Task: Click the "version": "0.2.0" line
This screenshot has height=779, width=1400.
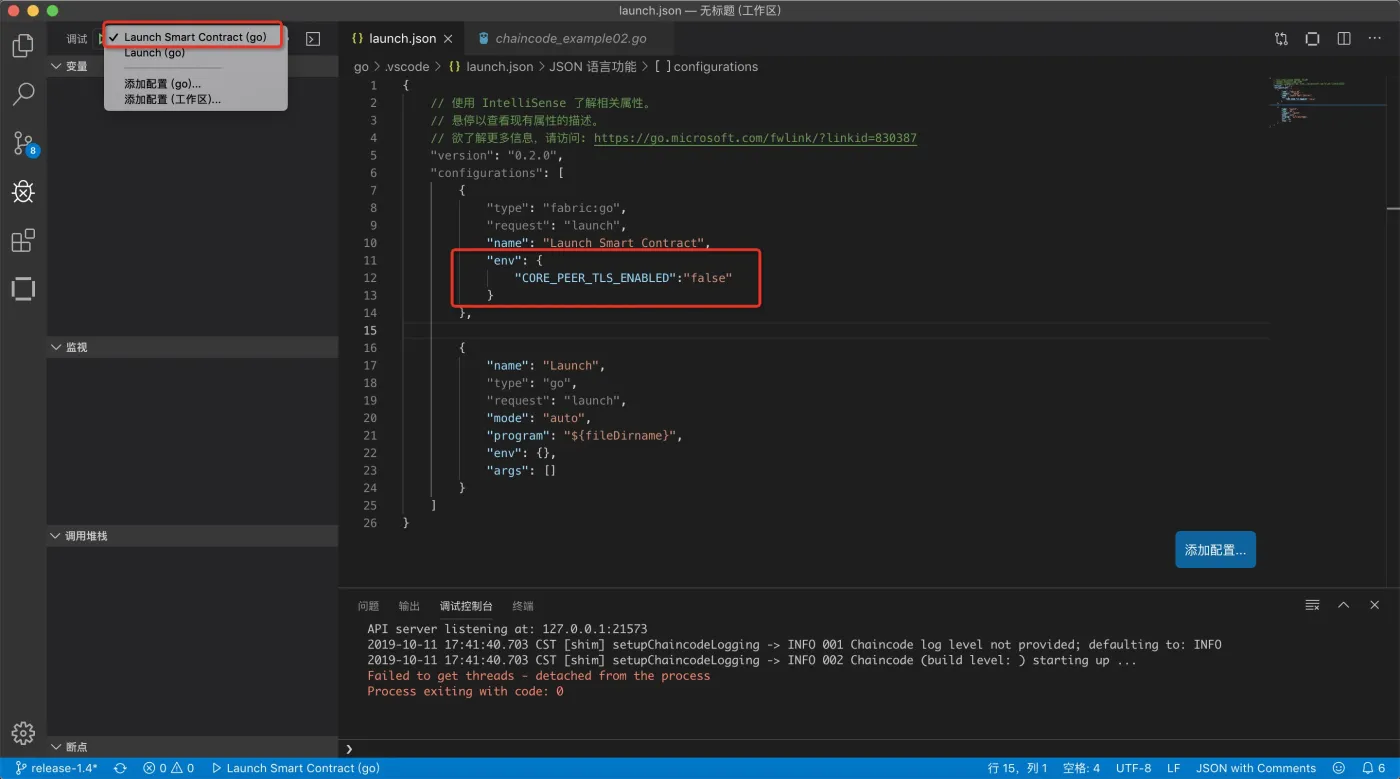Action: [x=497, y=155]
